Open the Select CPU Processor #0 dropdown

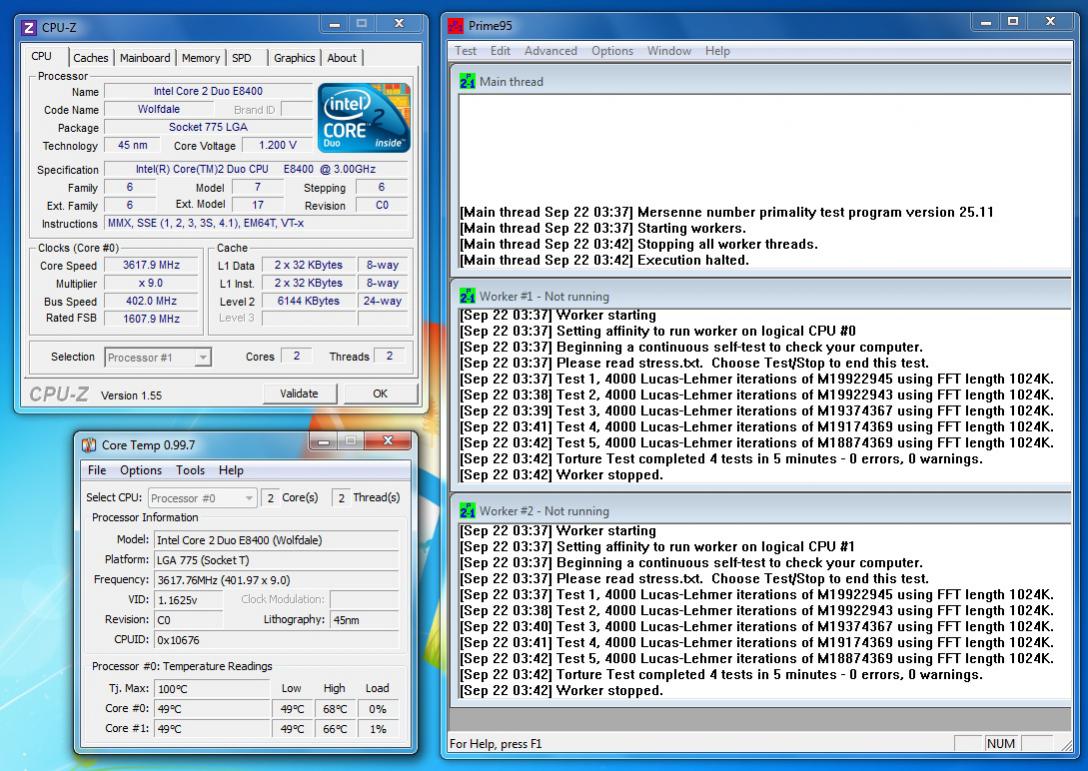pos(248,498)
